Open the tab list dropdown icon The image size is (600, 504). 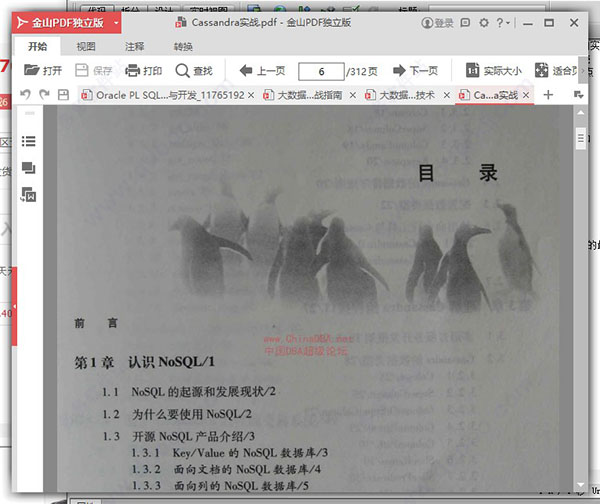tap(578, 95)
